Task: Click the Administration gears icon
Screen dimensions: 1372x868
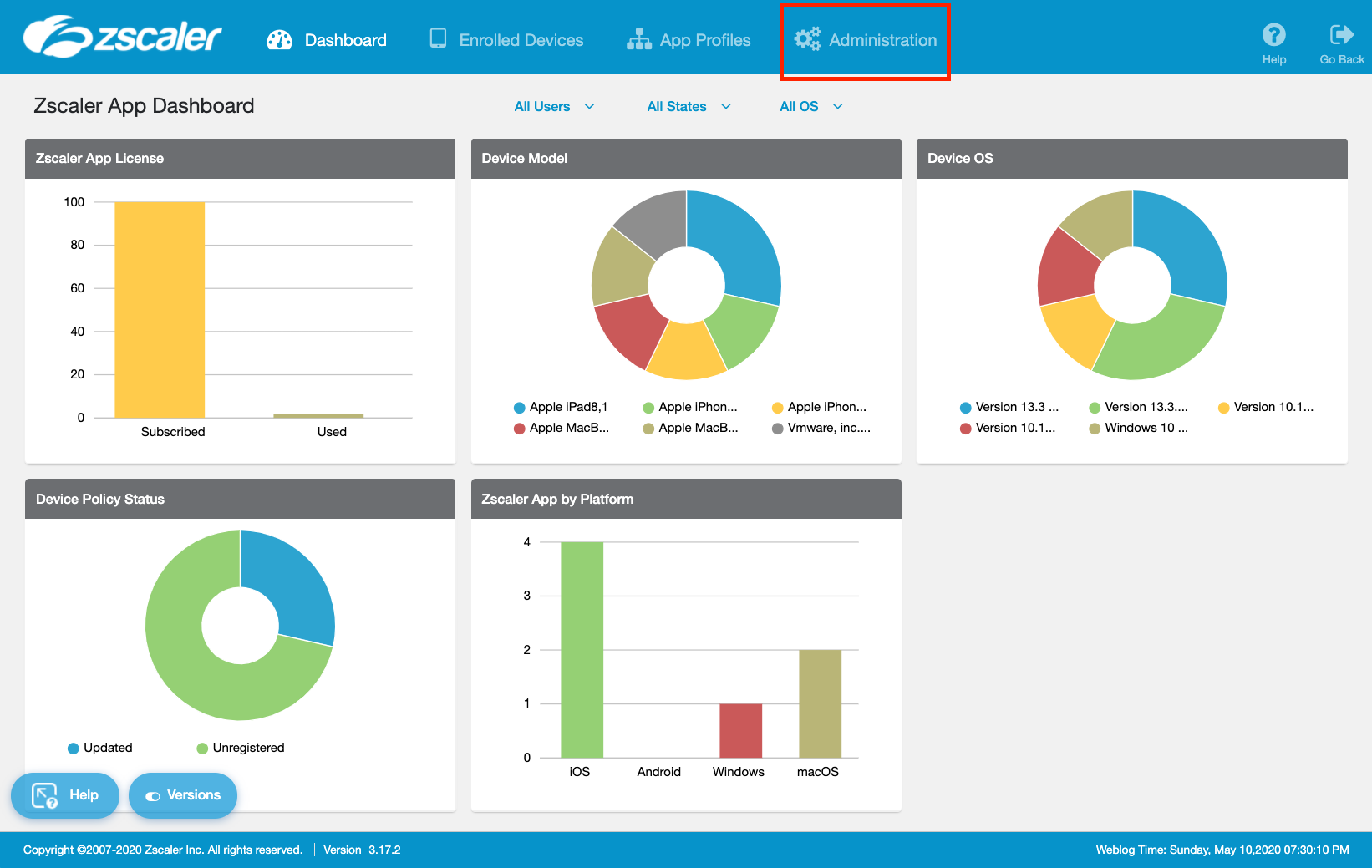Action: [807, 39]
